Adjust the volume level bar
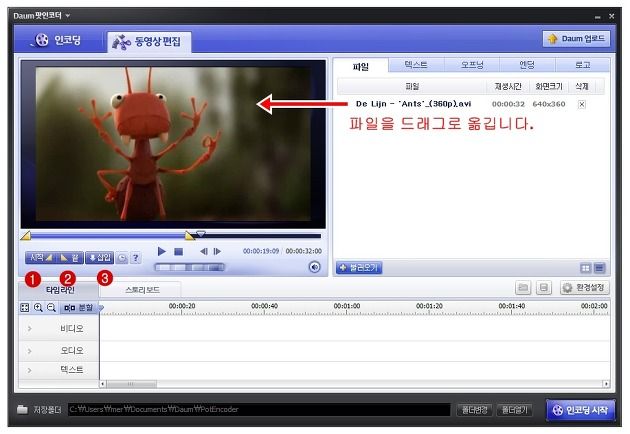 pyautogui.click(x=189, y=267)
